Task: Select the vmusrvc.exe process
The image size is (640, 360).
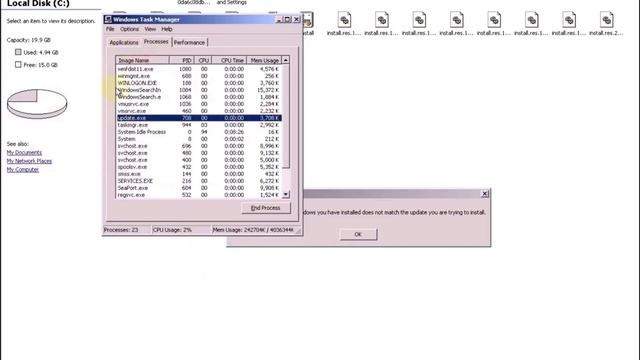Action: point(198,104)
